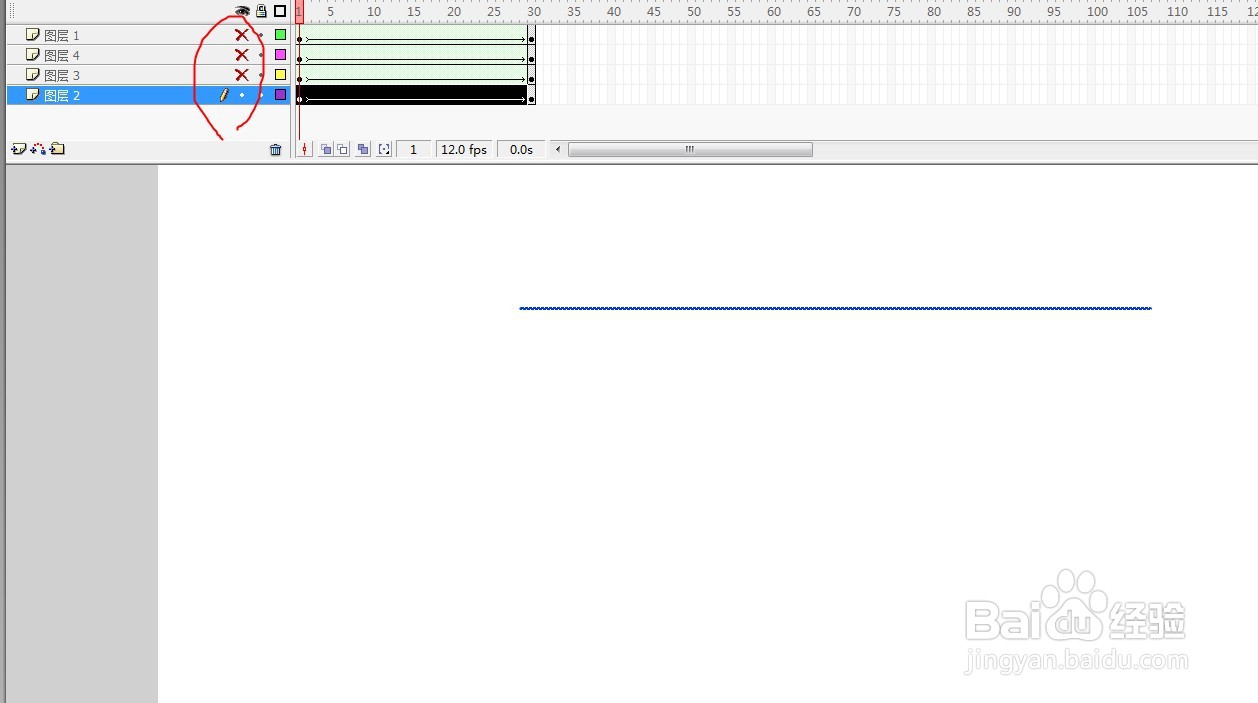This screenshot has height=703, width=1258.
Task: Insert a new layer
Action: 18,149
